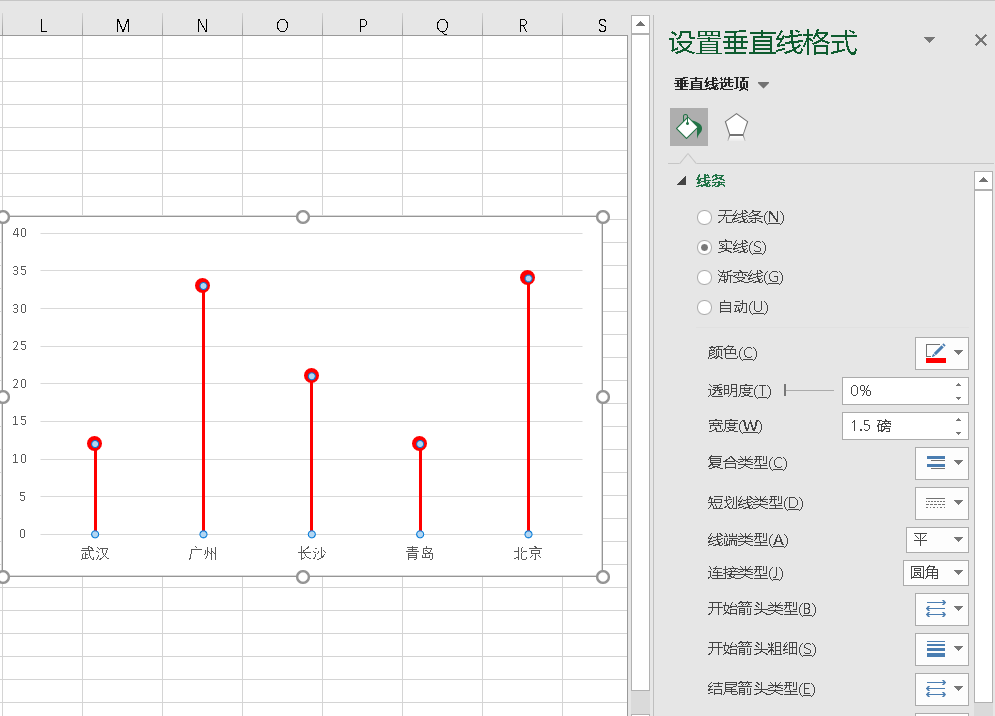Open the 颜色 line color picker
The width and height of the screenshot is (995, 716).
[942, 353]
